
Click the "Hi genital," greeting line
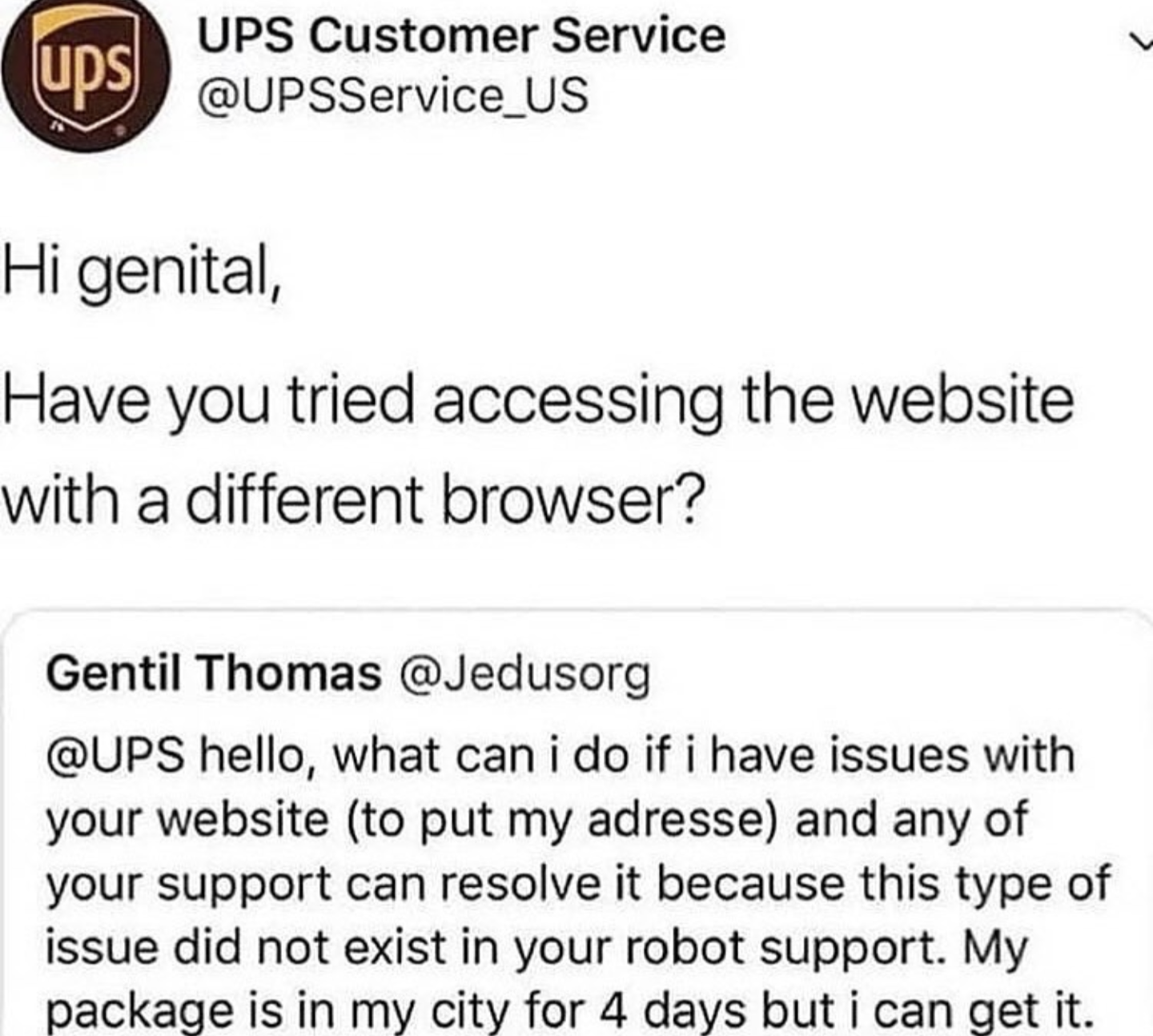click(x=143, y=273)
